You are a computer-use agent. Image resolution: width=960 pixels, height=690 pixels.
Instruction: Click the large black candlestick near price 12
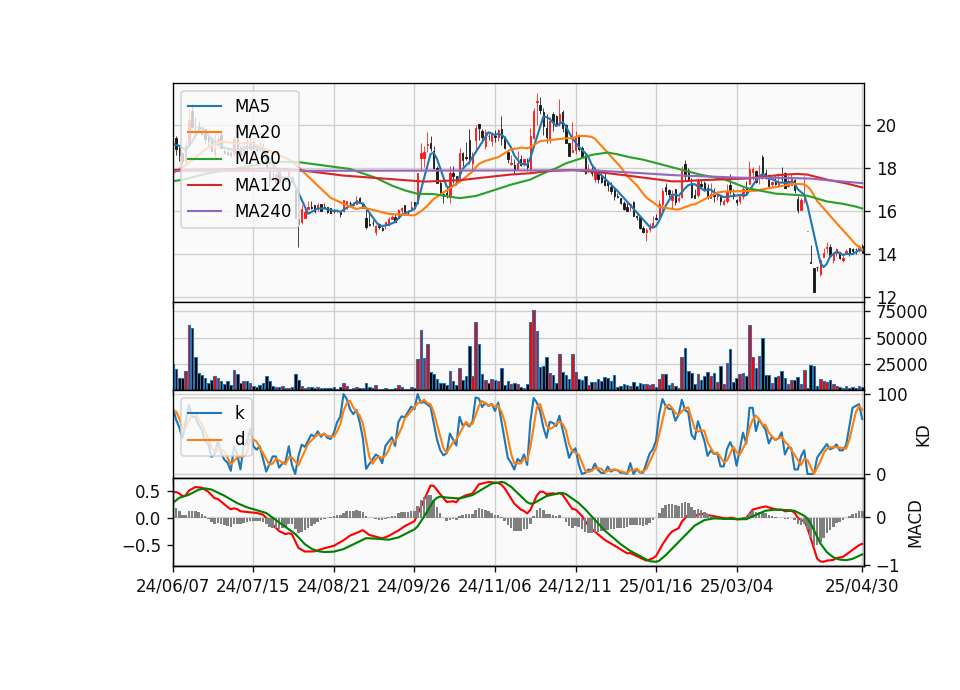coord(814,280)
